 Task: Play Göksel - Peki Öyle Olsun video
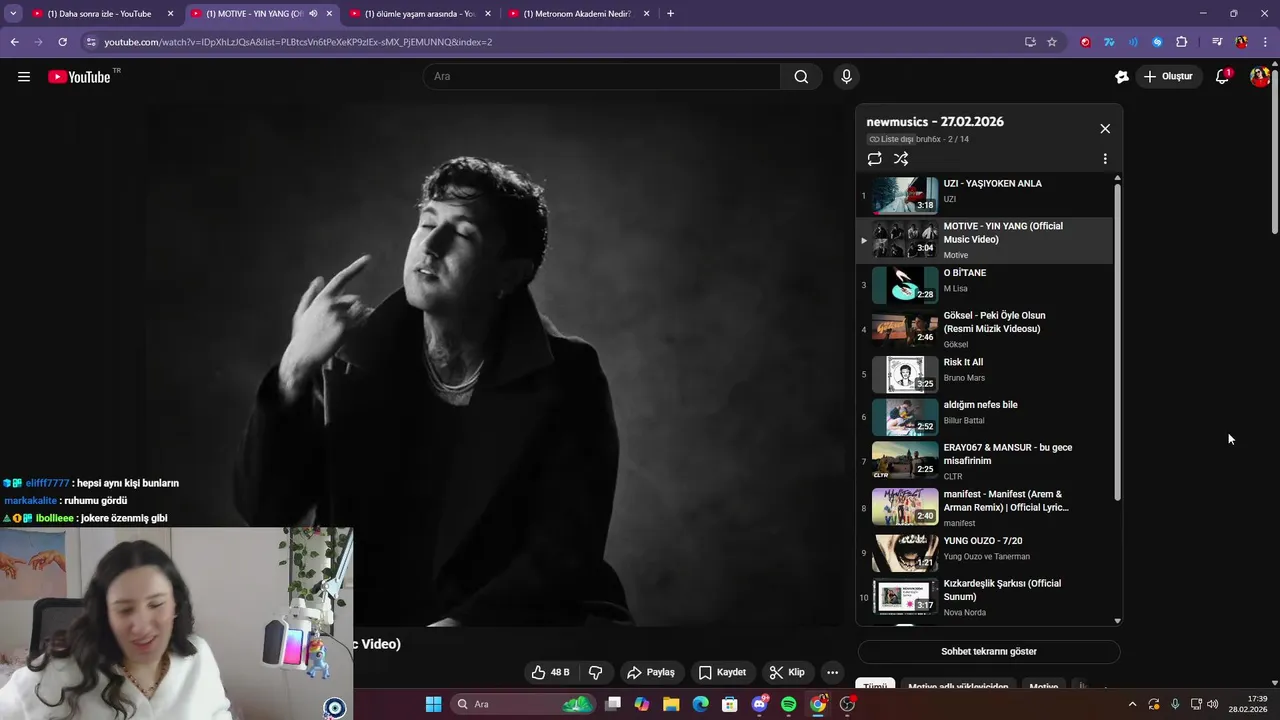[x=984, y=329]
